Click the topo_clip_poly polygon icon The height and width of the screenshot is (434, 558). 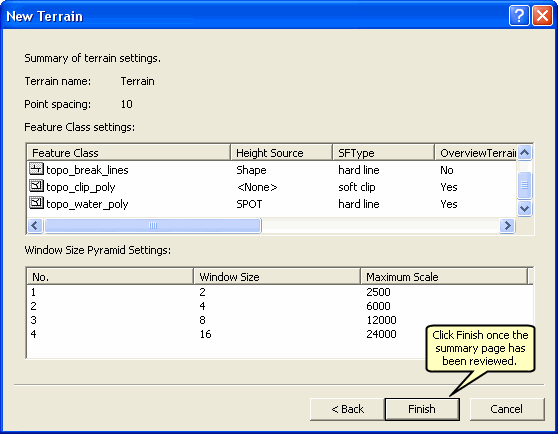pyautogui.click(x=36, y=186)
